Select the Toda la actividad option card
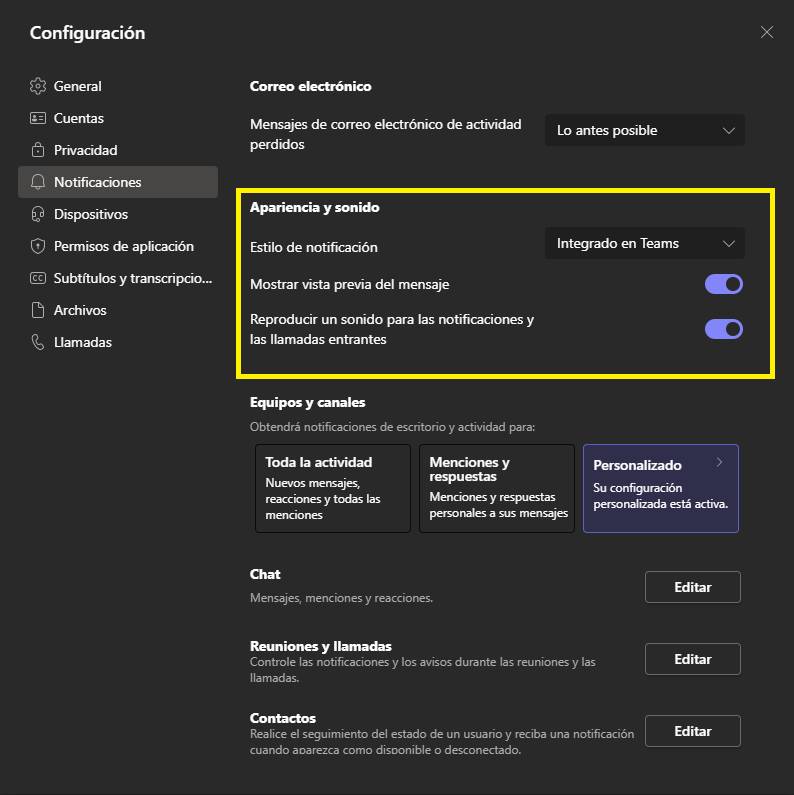Viewport: 794px width, 795px height. tap(333, 488)
